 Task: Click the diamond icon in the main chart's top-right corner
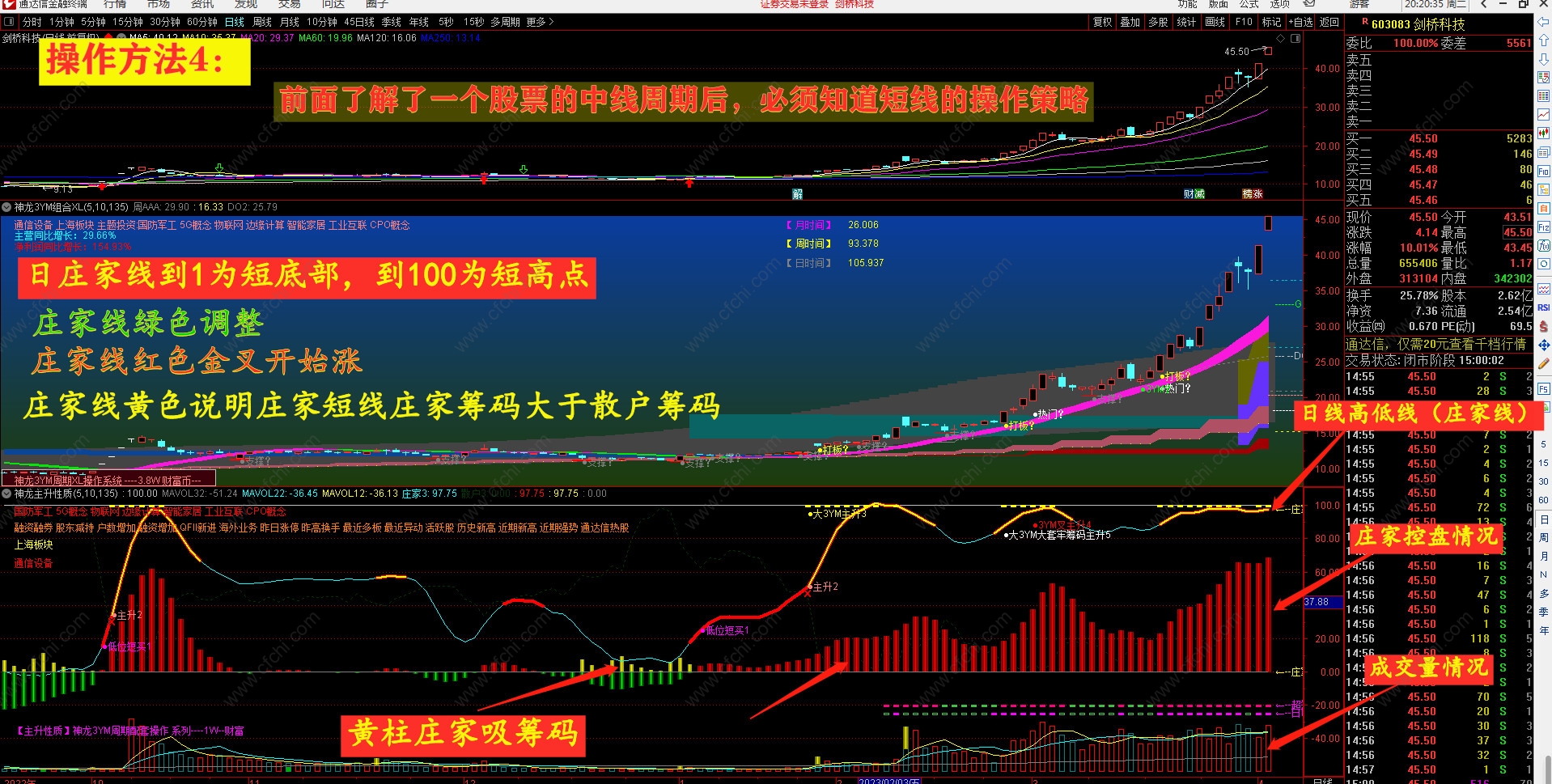point(1280,39)
